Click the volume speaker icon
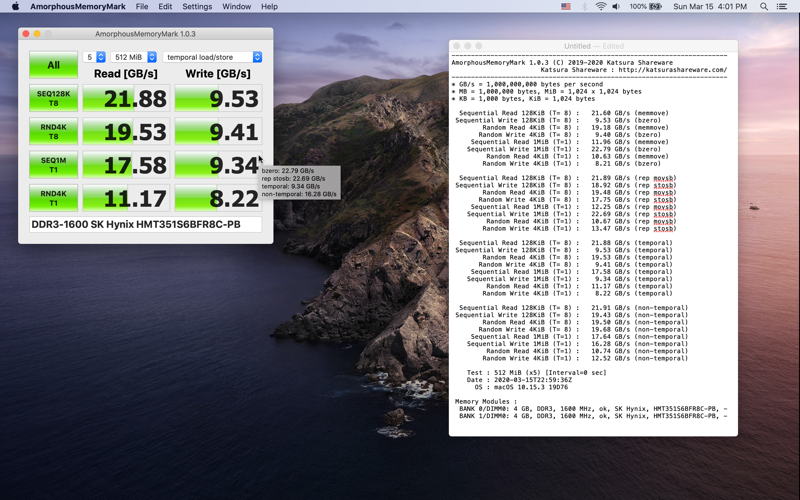 point(616,7)
